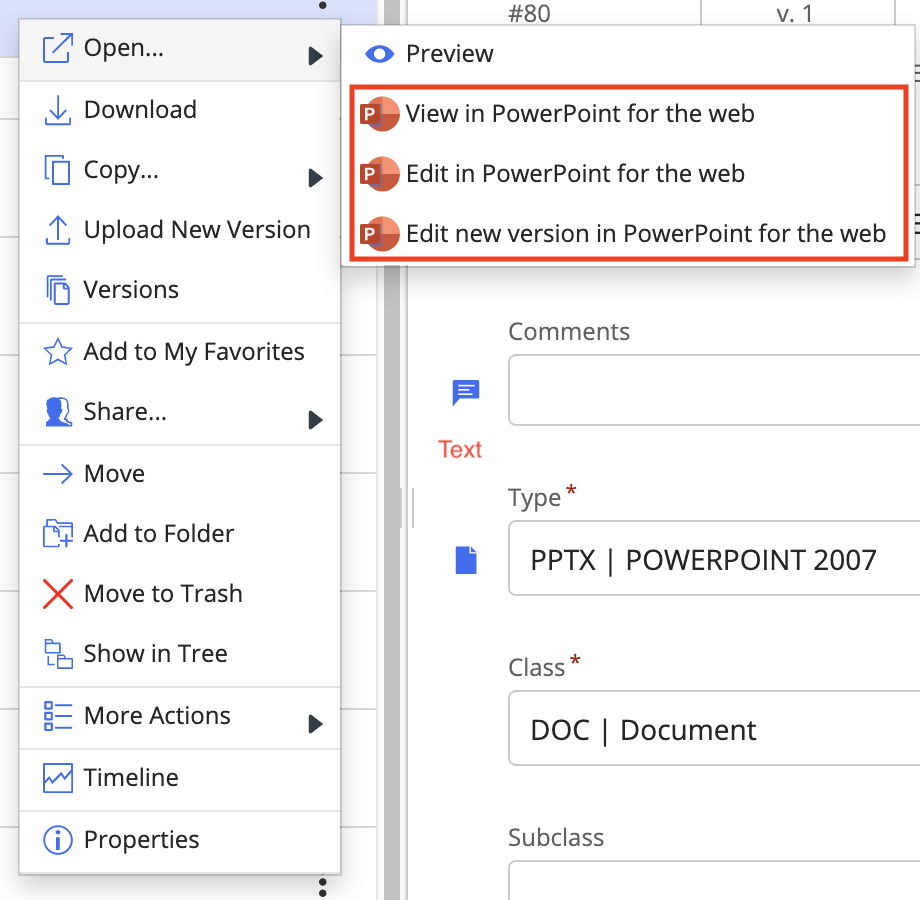
Task: Select View in PowerPoint for the web
Action: 579,114
